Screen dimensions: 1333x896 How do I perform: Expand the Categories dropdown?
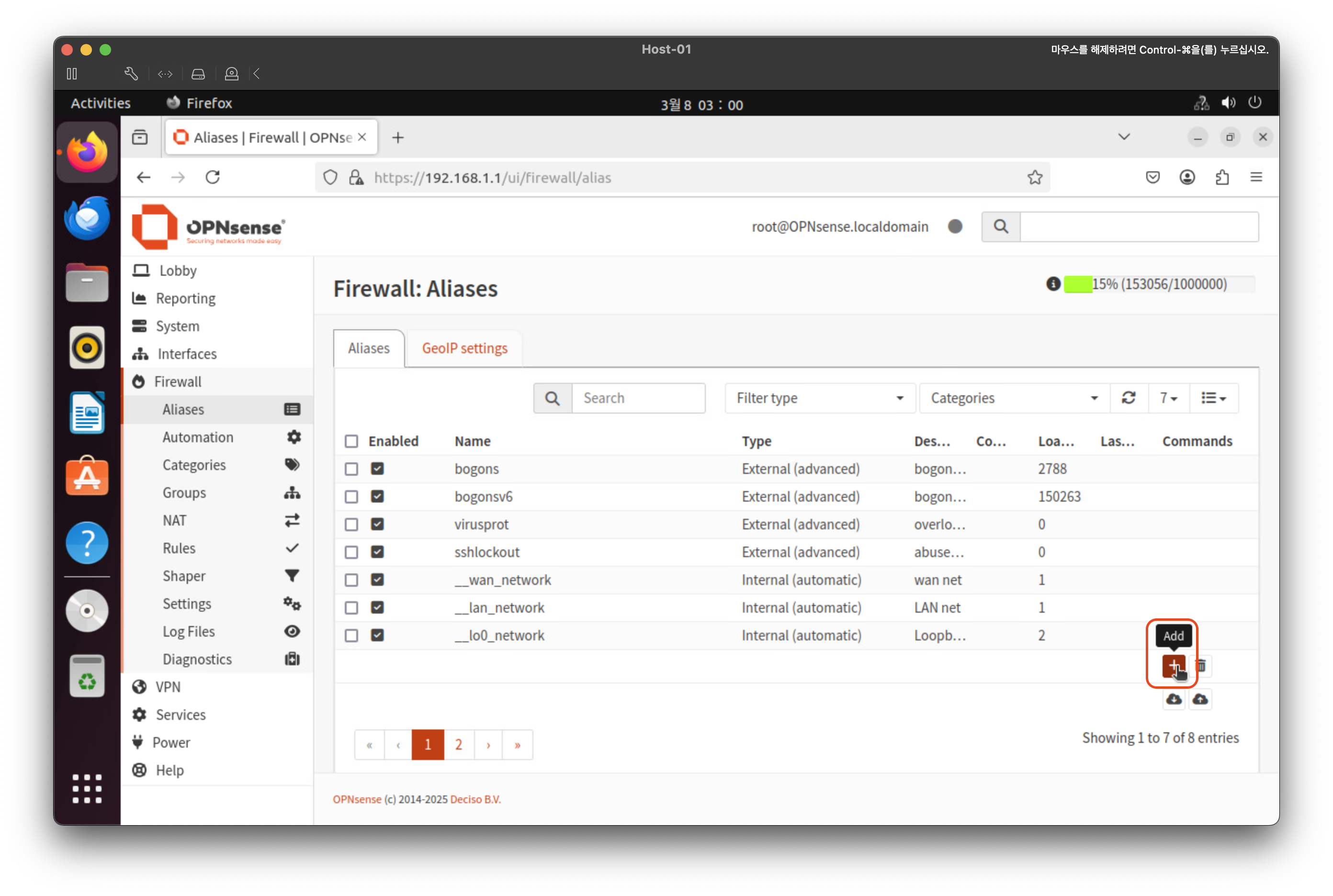pyautogui.click(x=1014, y=398)
